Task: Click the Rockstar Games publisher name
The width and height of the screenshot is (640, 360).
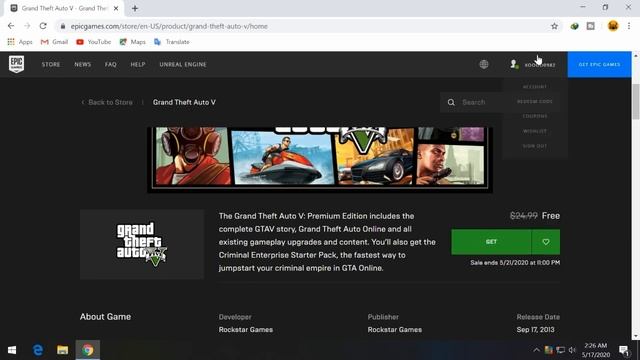Action: pos(395,329)
